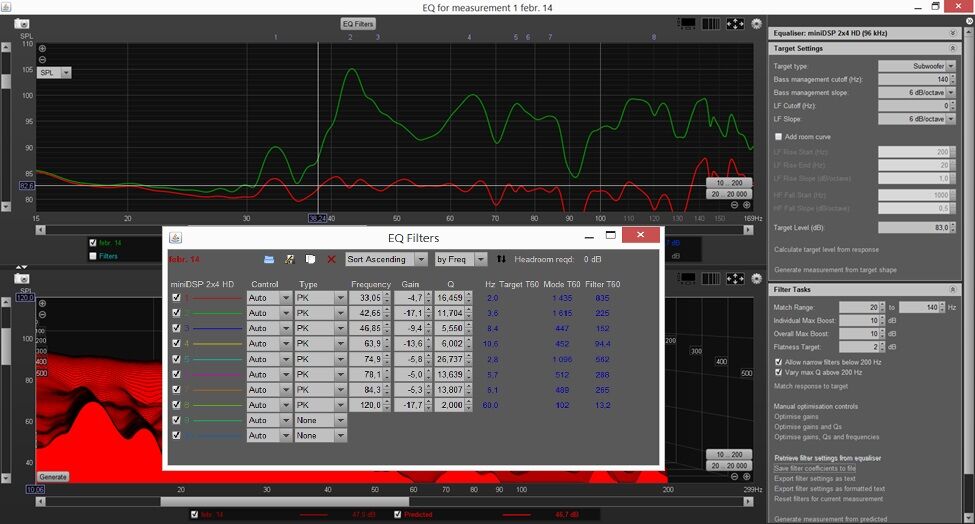The height and width of the screenshot is (524, 975).
Task: Set upper graph range to 10..200
Action: click(x=729, y=183)
